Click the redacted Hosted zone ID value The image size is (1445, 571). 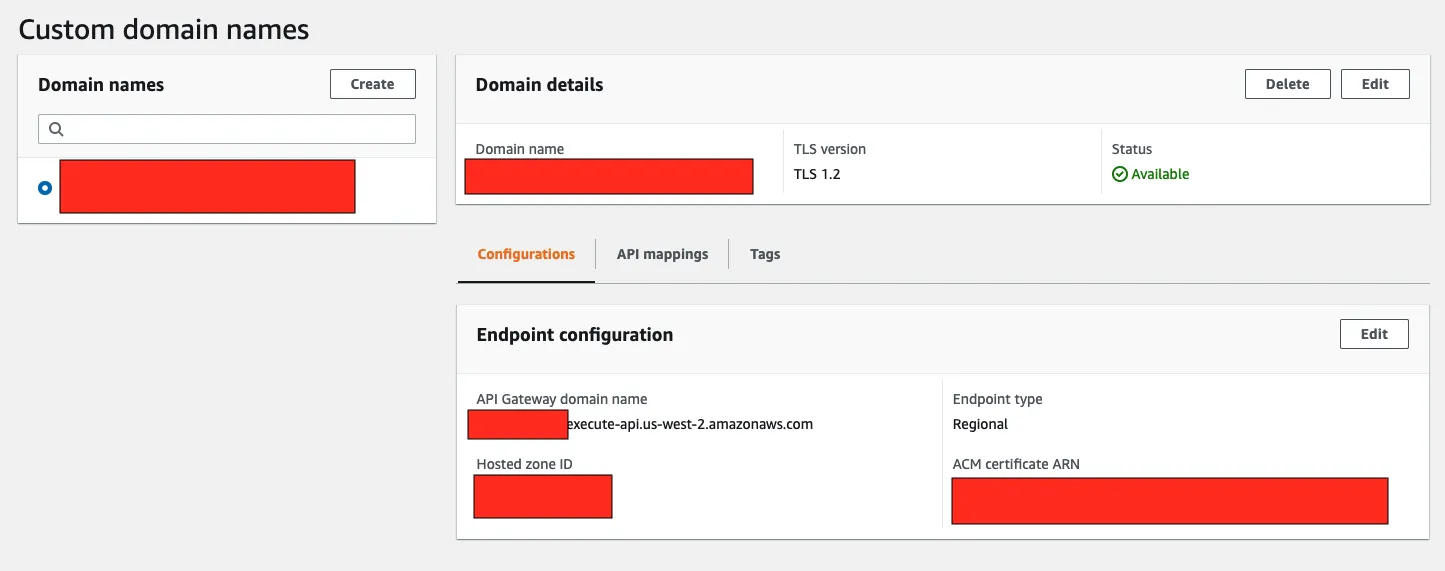(x=542, y=497)
